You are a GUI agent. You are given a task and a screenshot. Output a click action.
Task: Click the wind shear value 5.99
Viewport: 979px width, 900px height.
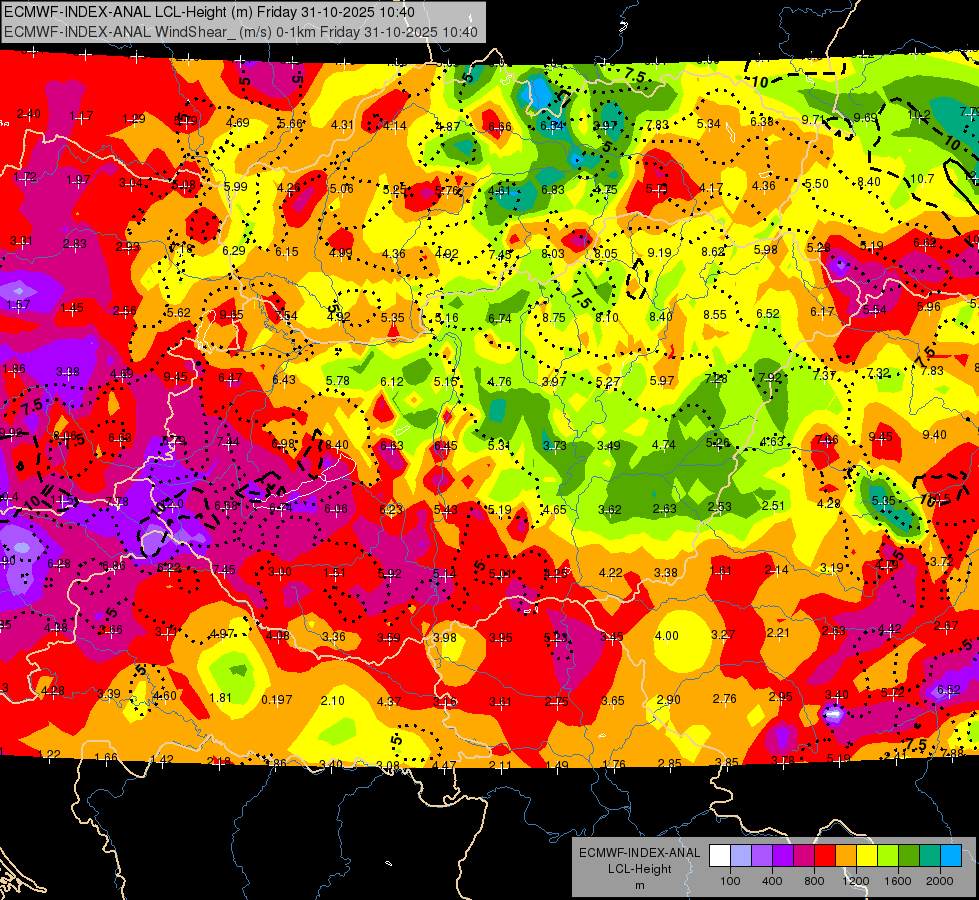point(235,187)
